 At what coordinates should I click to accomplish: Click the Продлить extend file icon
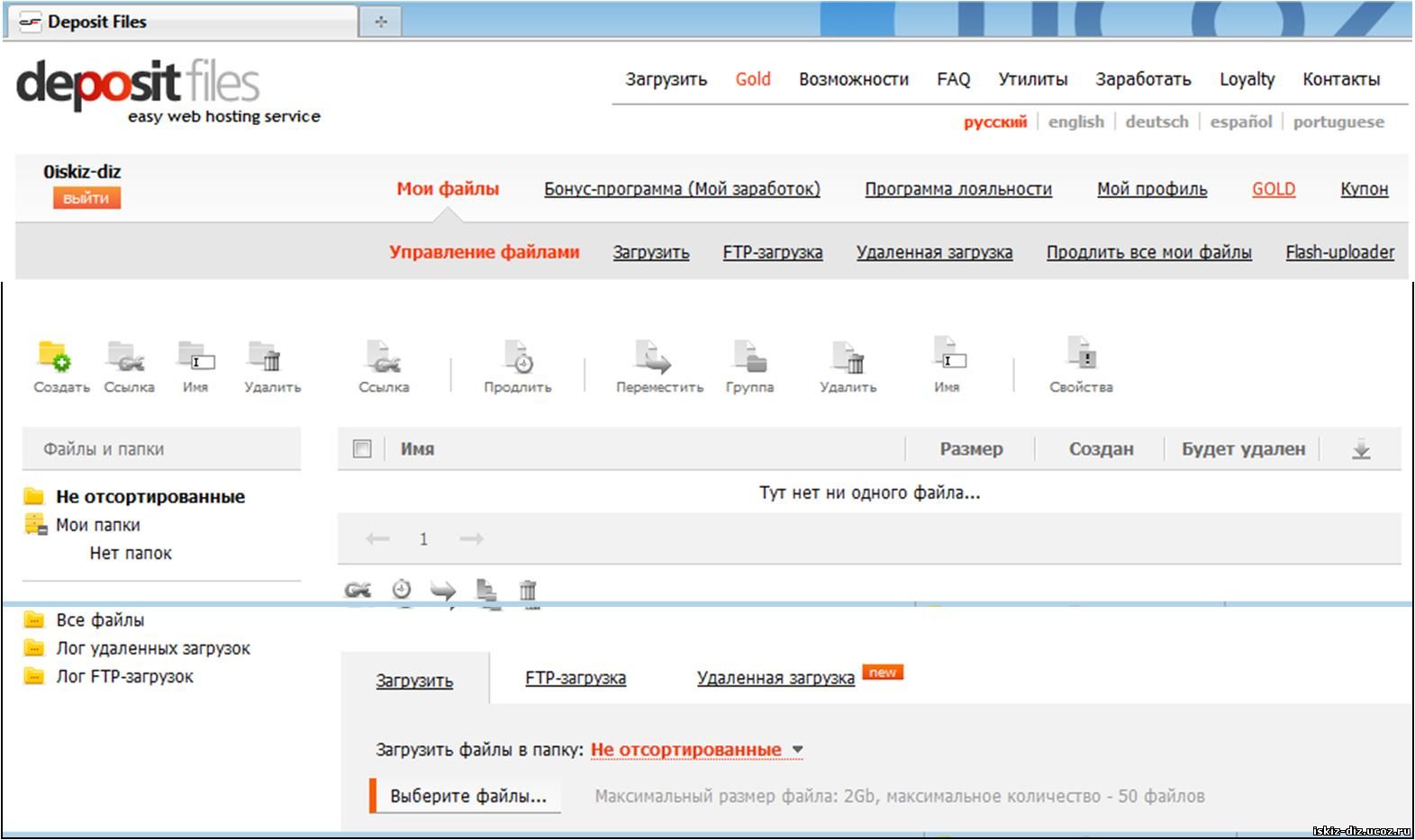point(519,357)
